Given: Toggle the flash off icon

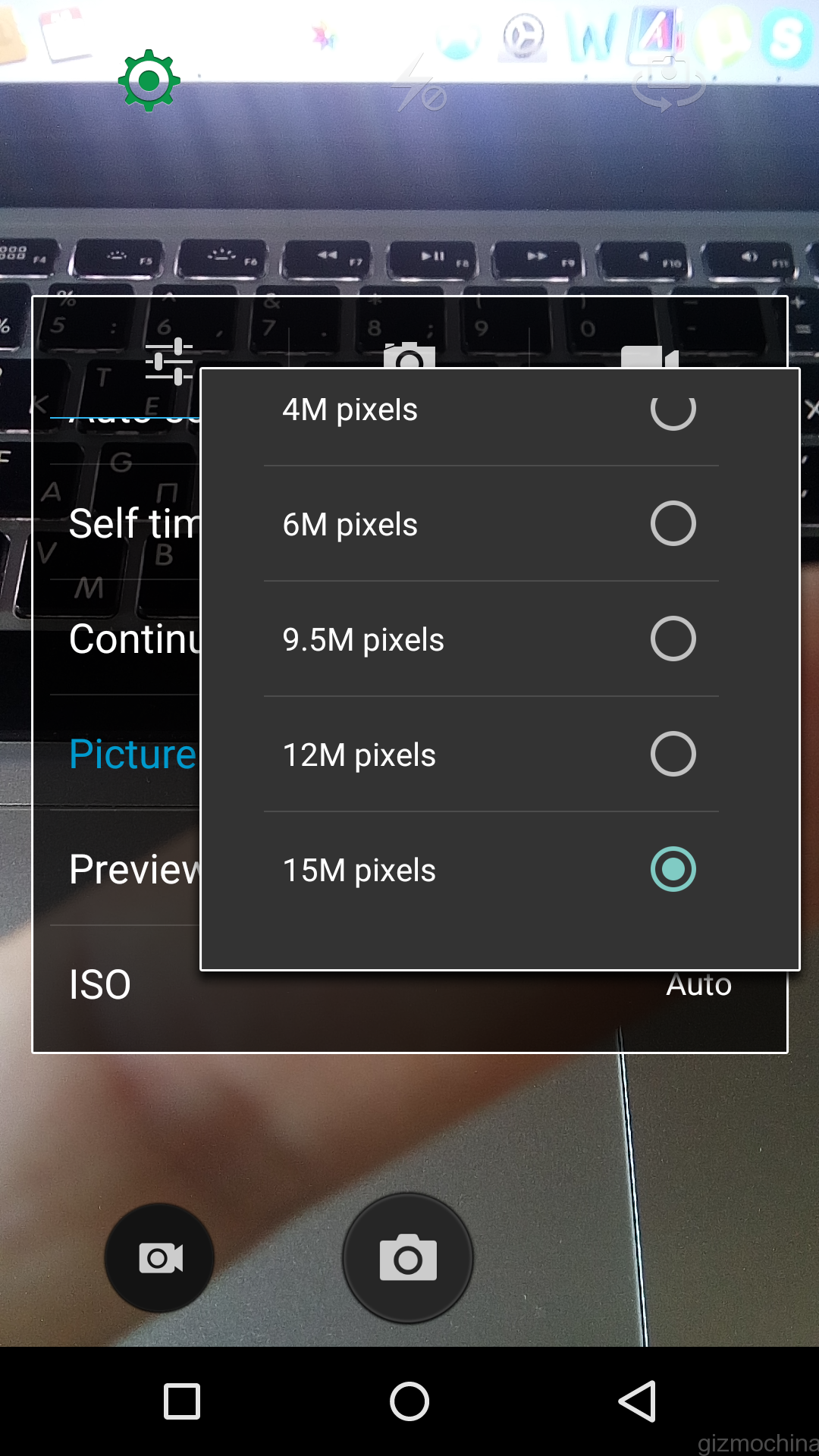Looking at the screenshot, I should (x=418, y=86).
